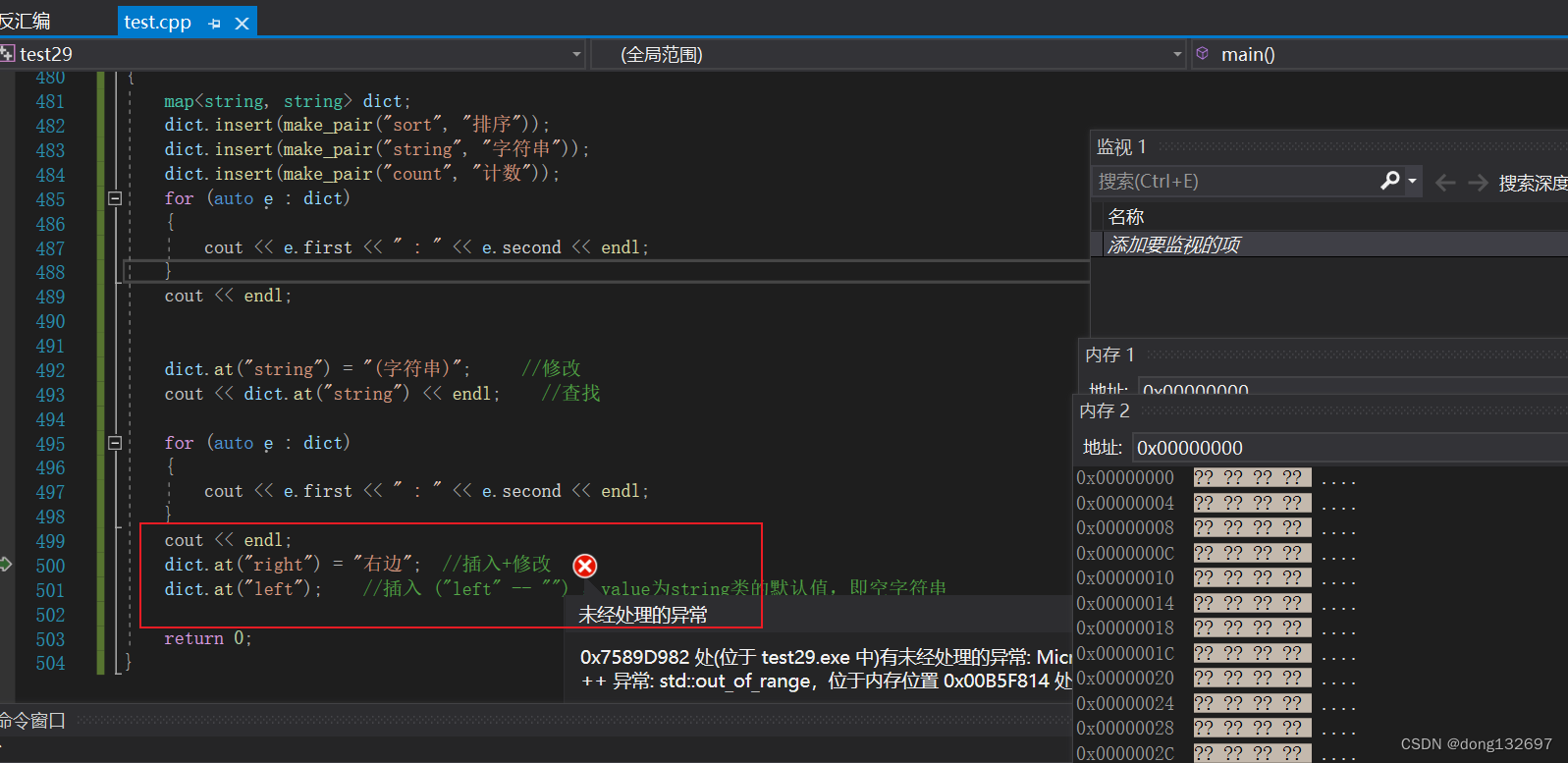
Task: Click the 名称 column header
Action: pyautogui.click(x=1126, y=217)
